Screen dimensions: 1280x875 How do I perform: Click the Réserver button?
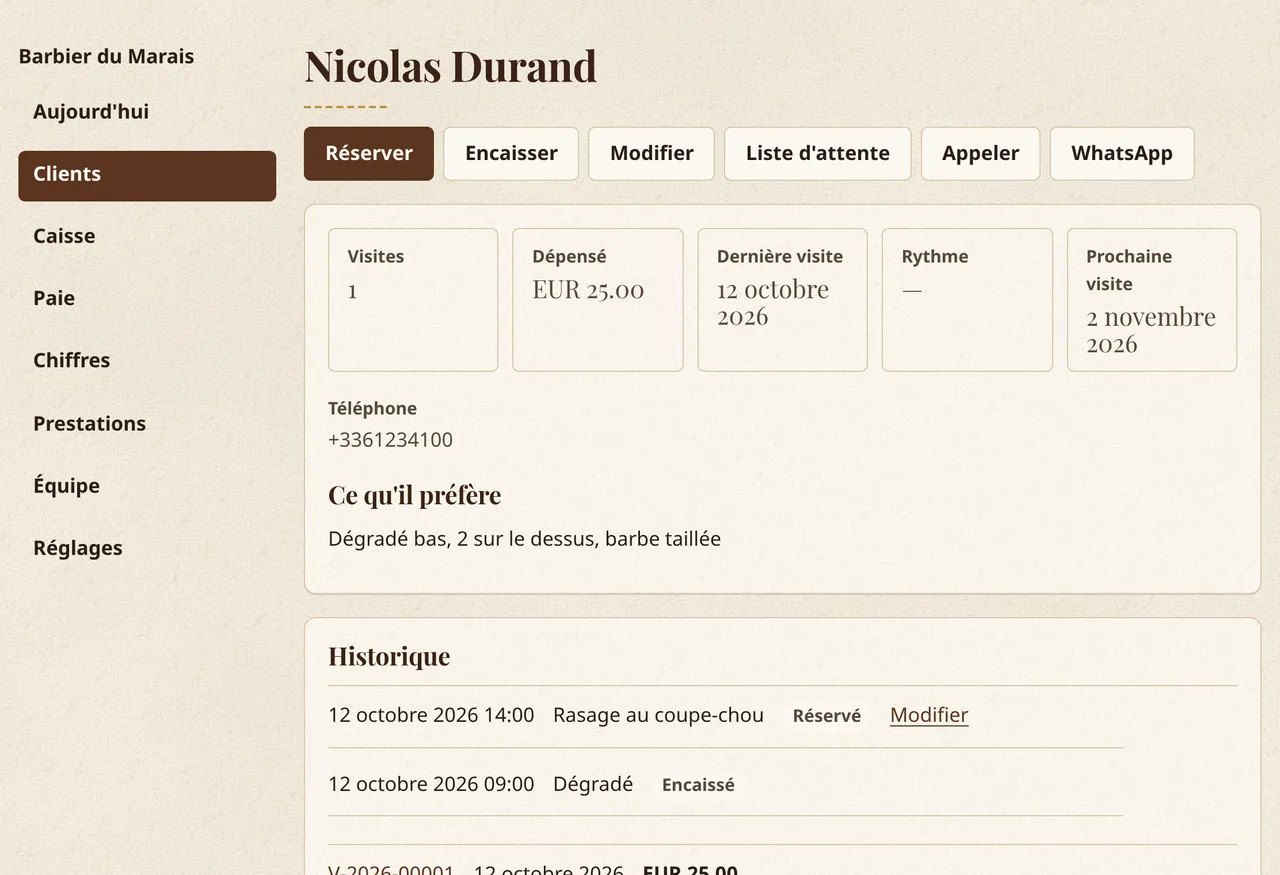pos(369,153)
